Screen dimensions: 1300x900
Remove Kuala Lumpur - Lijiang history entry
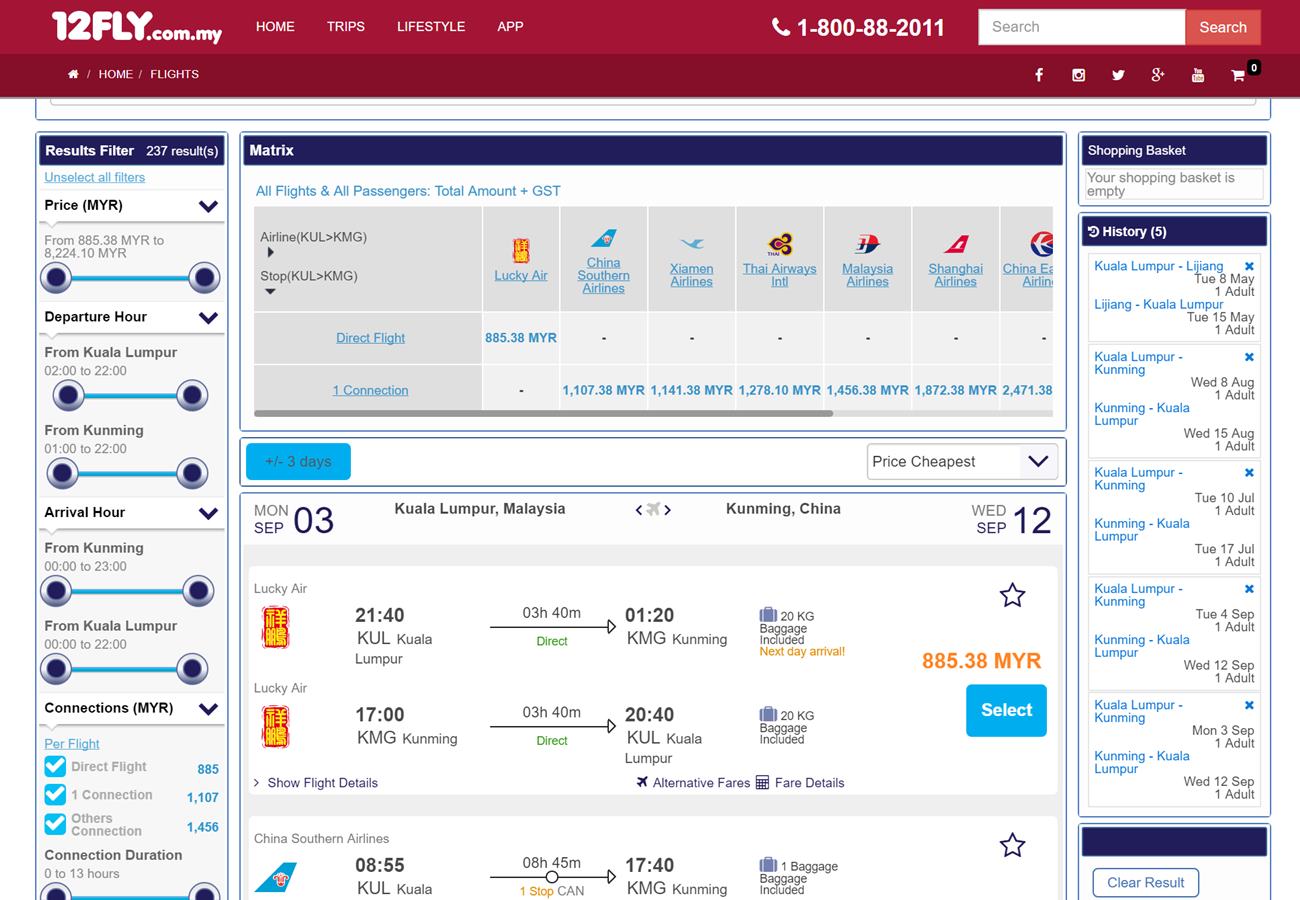(x=1249, y=266)
